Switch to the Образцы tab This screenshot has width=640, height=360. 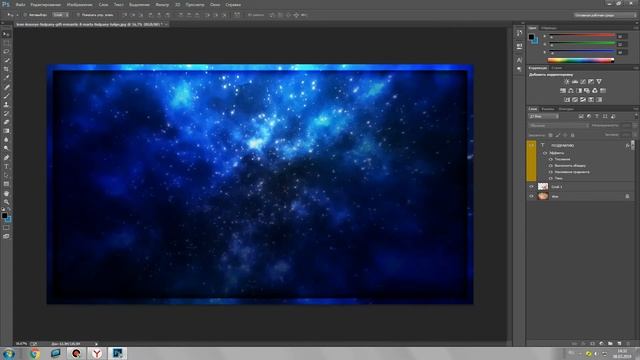[x=549, y=28]
